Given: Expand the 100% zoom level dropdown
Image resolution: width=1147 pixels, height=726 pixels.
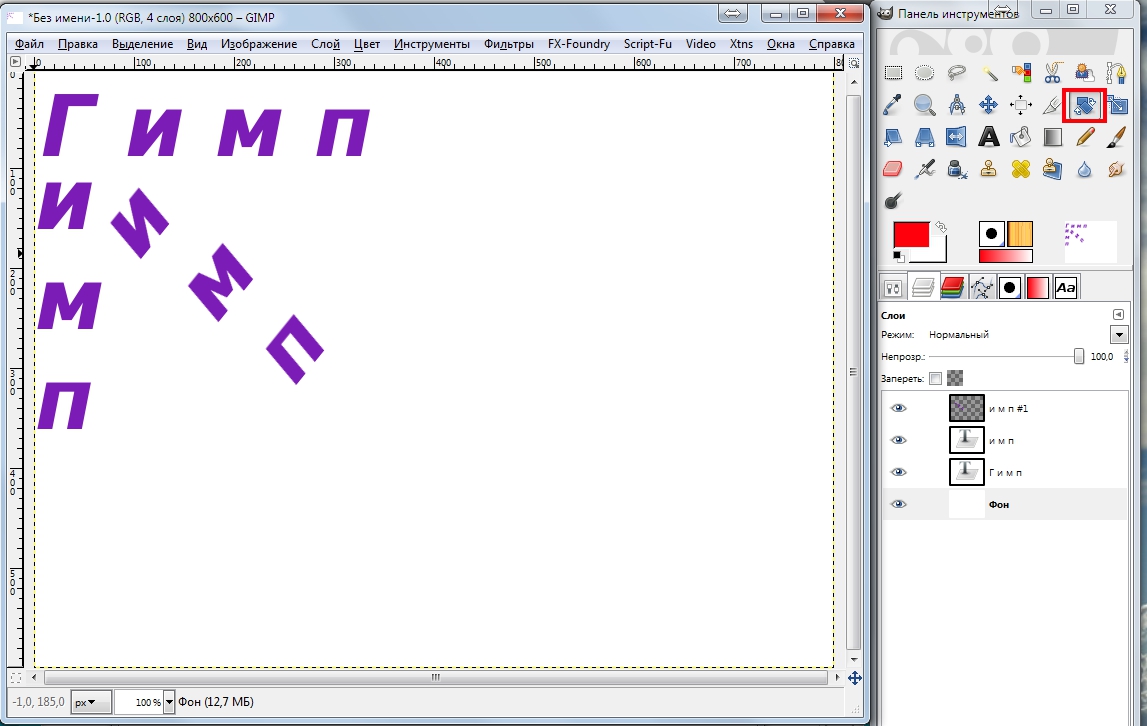Looking at the screenshot, I should tap(169, 702).
